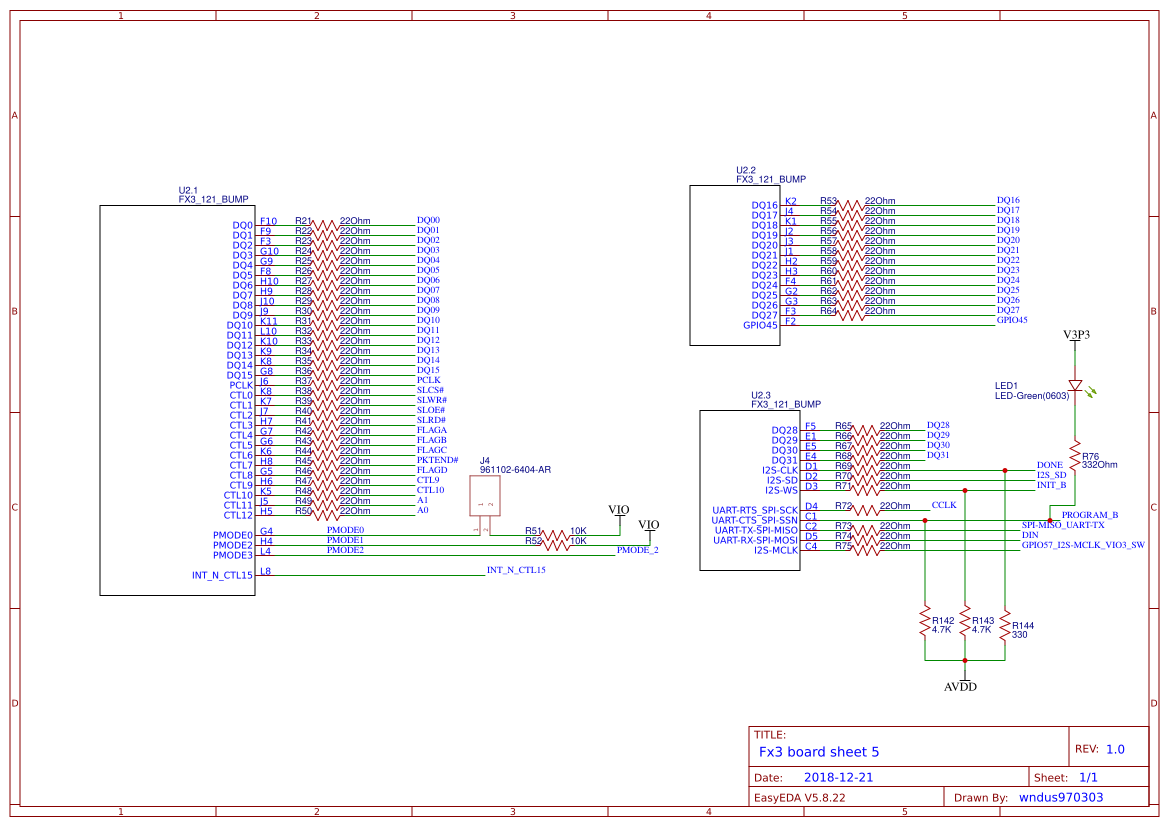Click the R53 designator label
This screenshot has height=827, width=1169.
point(828,201)
